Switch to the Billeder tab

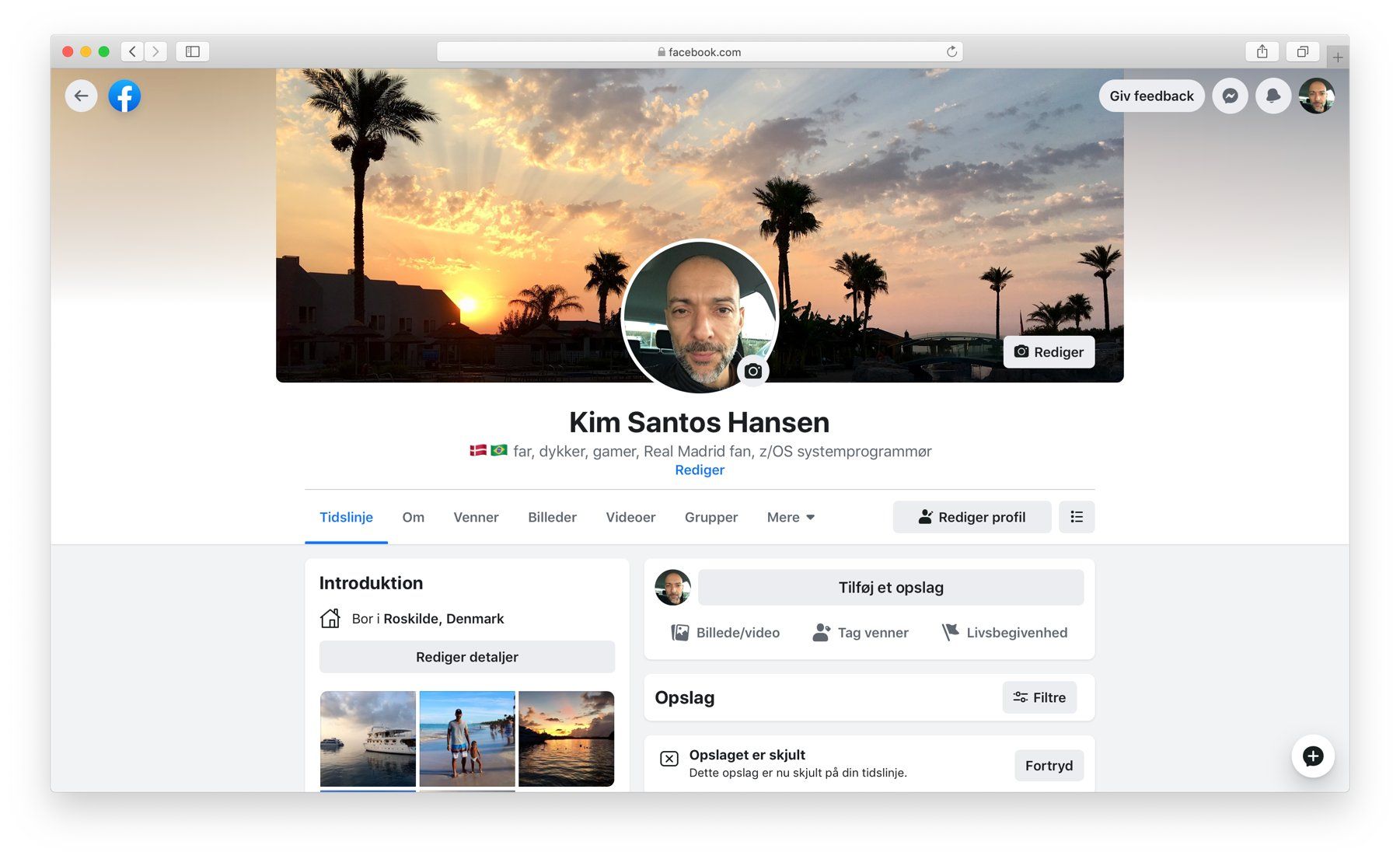[552, 517]
